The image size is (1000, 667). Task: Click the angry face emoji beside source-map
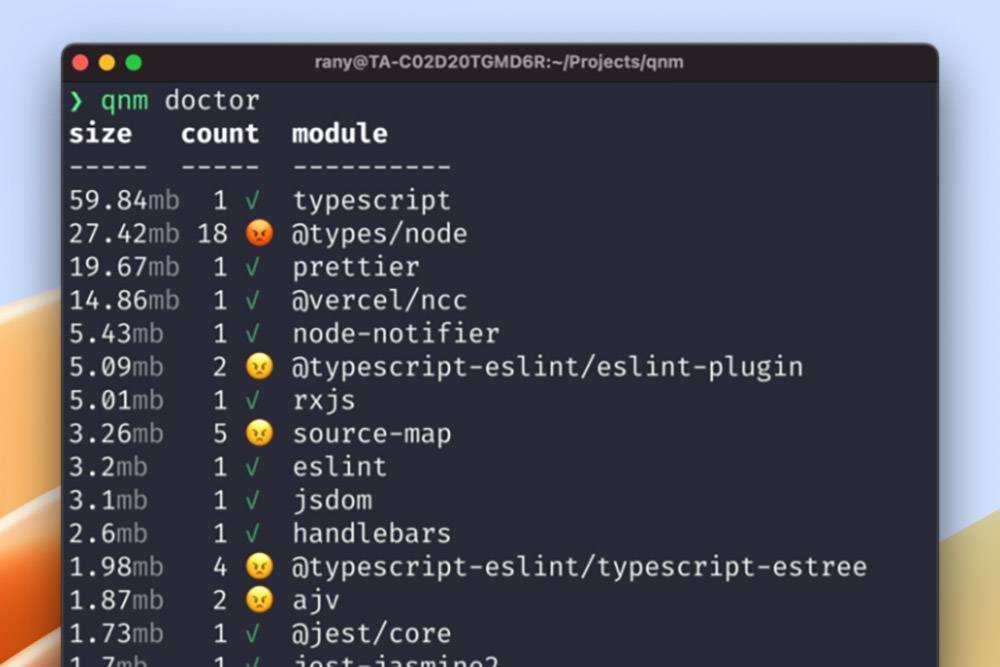259,434
